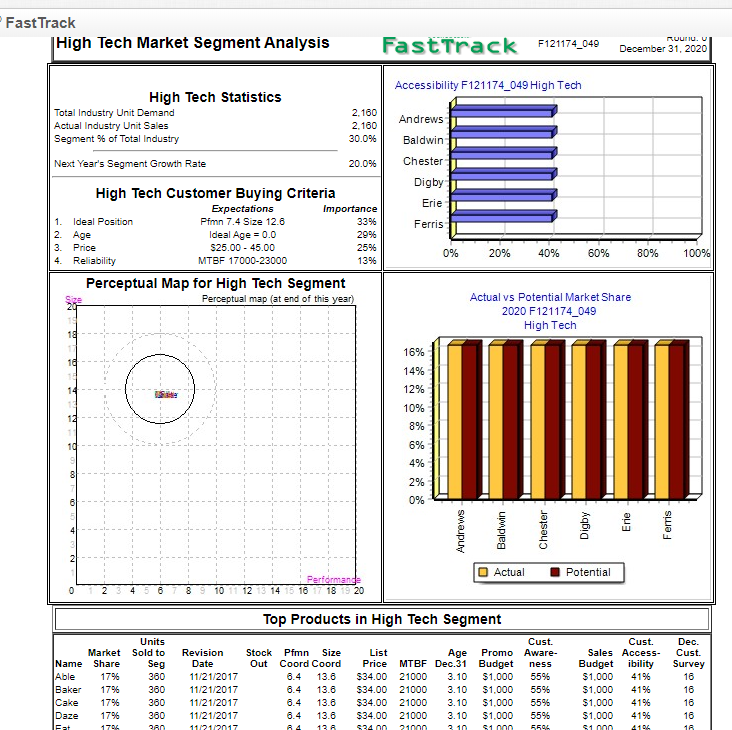
Task: Click the Able product name in the table
Action: [65, 677]
